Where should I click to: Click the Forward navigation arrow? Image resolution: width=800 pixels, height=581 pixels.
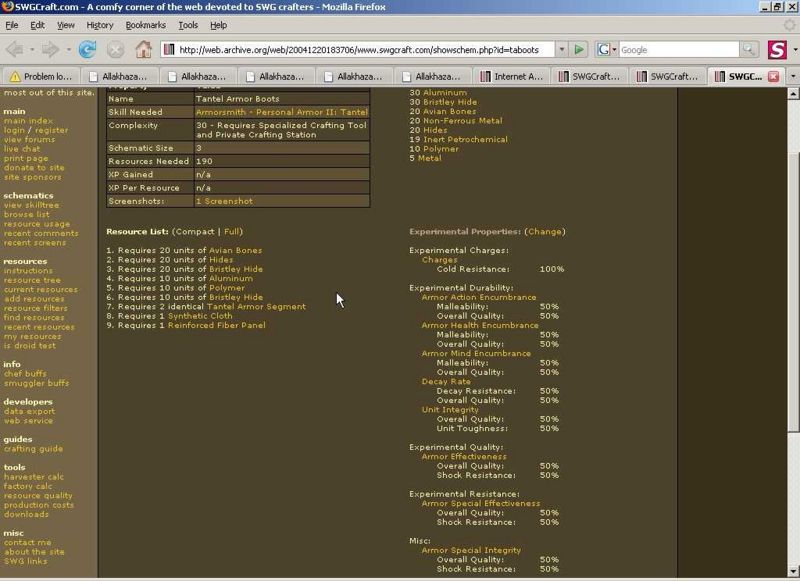point(52,49)
